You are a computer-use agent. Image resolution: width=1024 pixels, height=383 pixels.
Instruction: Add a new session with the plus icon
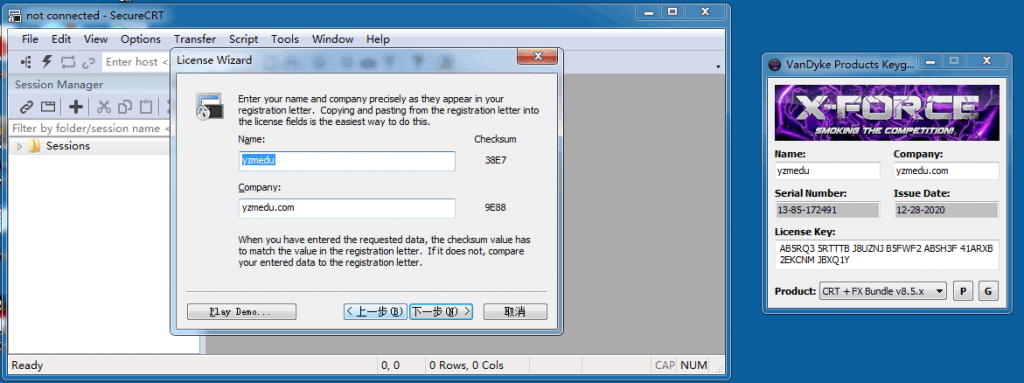(x=76, y=107)
